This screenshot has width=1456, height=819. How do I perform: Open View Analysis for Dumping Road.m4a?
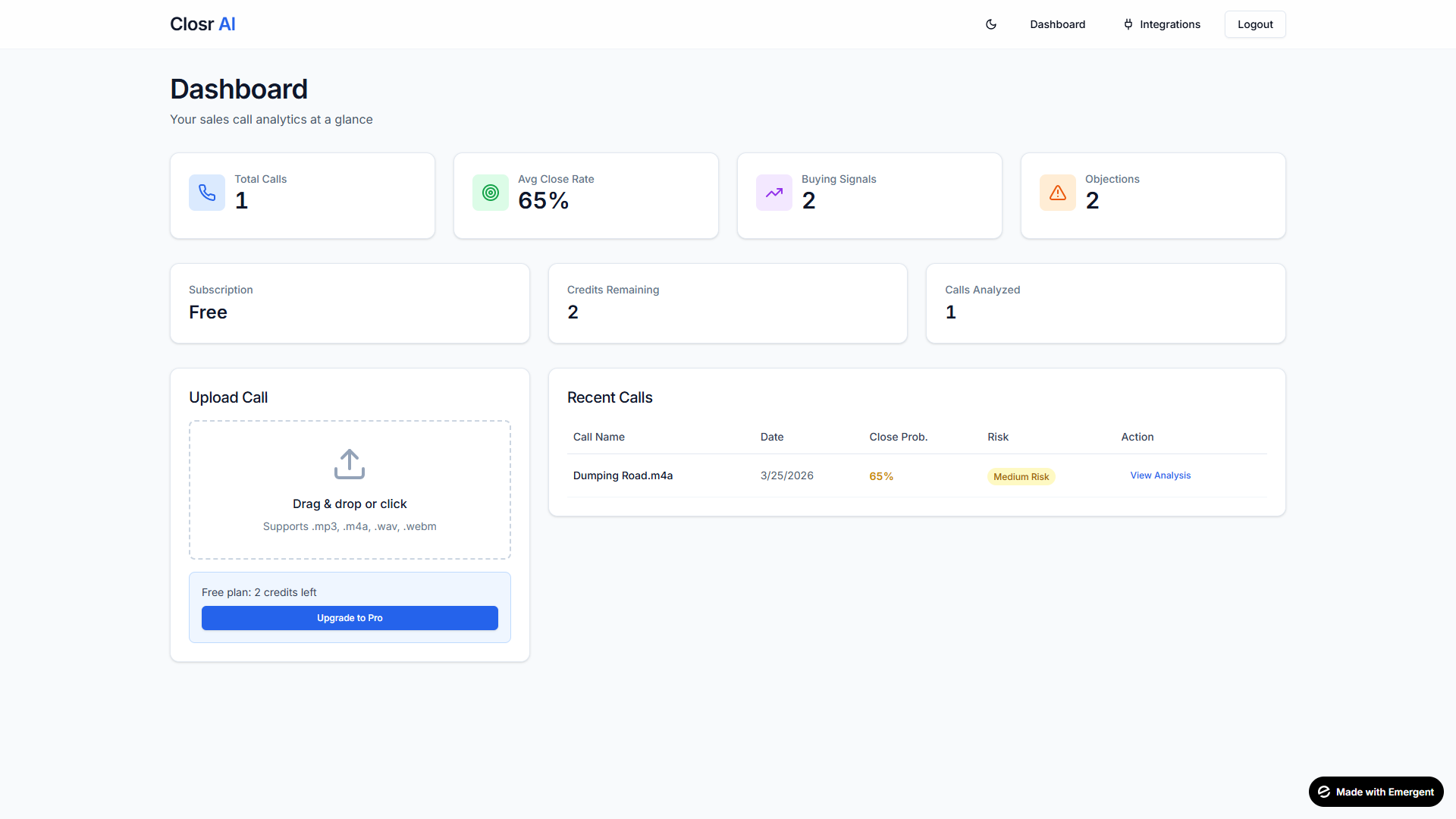[1160, 475]
